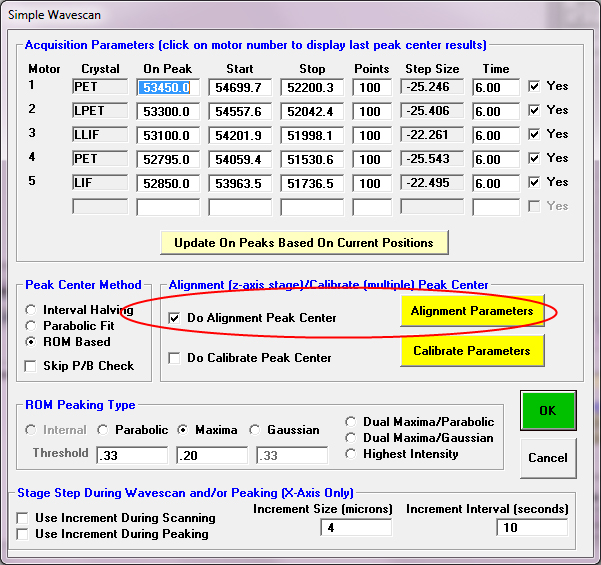
Task: Click motor number 3 for peak results
Action: click(x=30, y=132)
